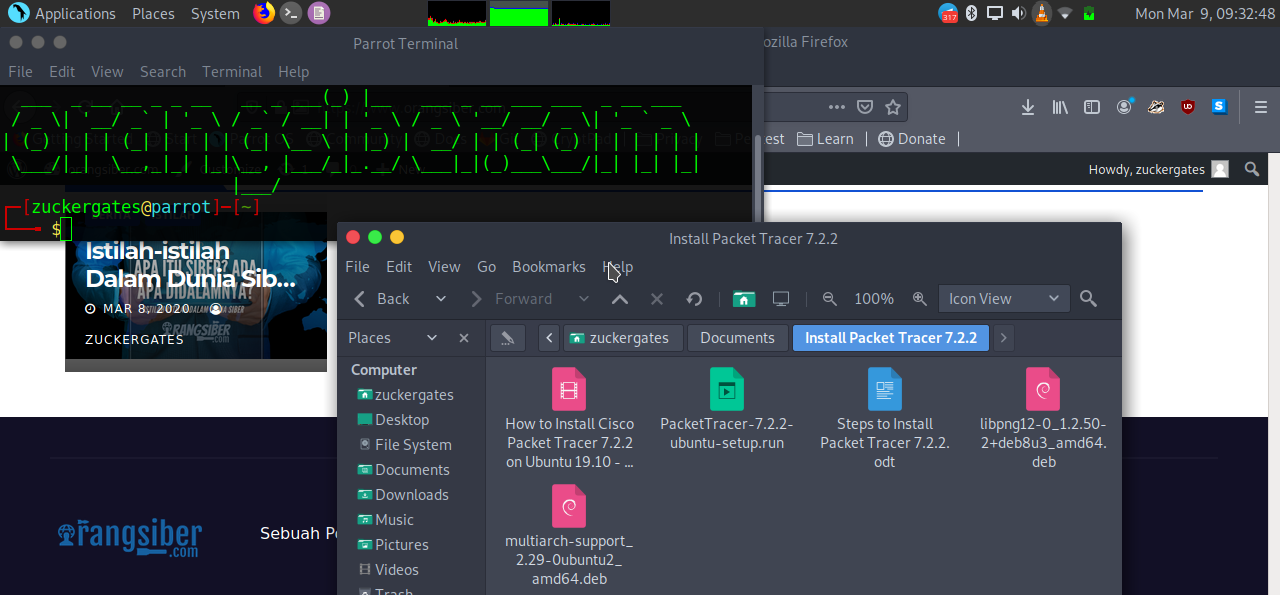
Task: Click the Zoom In magnifier icon
Action: point(920,298)
